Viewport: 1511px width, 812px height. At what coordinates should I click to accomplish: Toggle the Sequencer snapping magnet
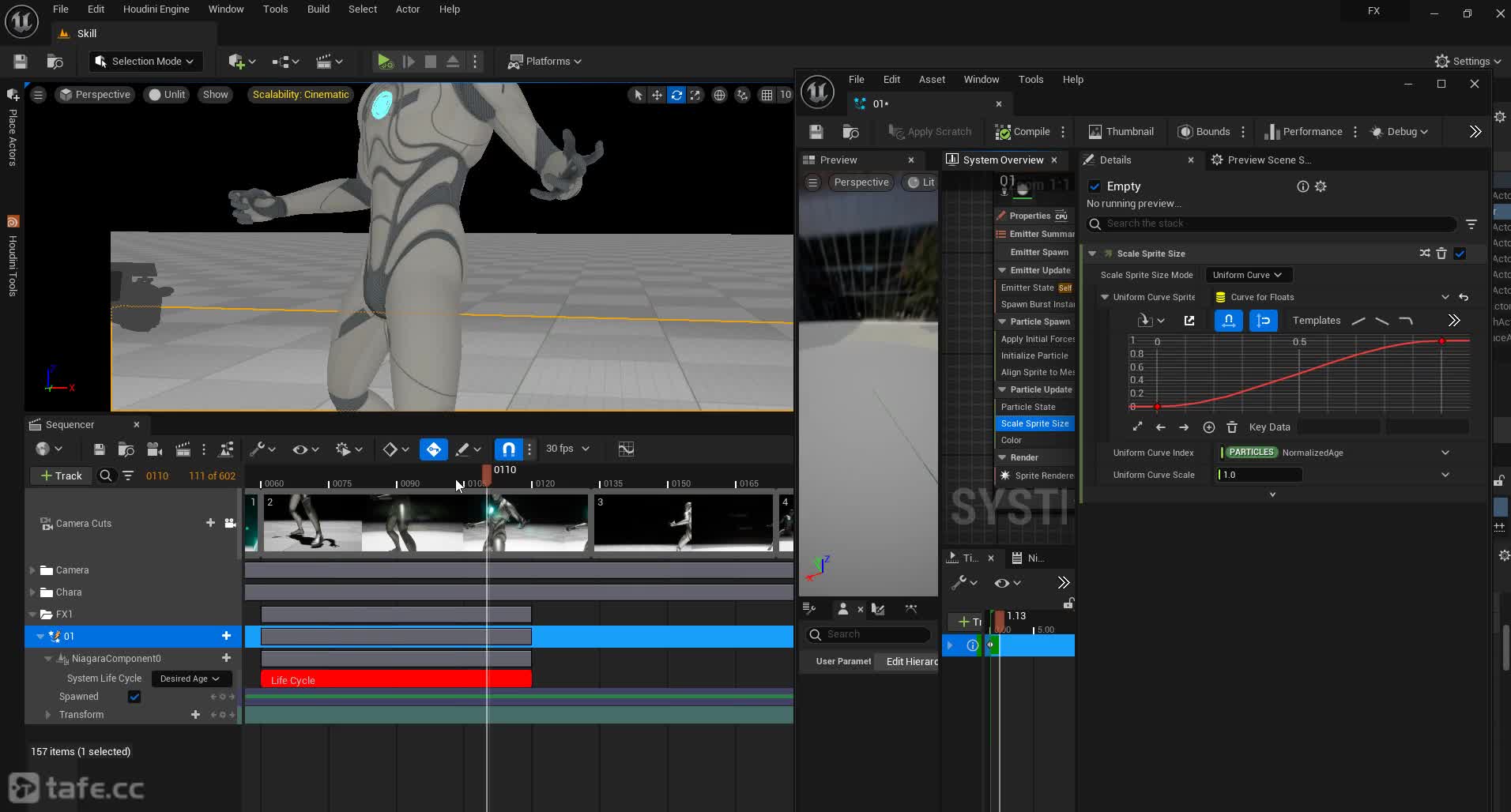[508, 449]
